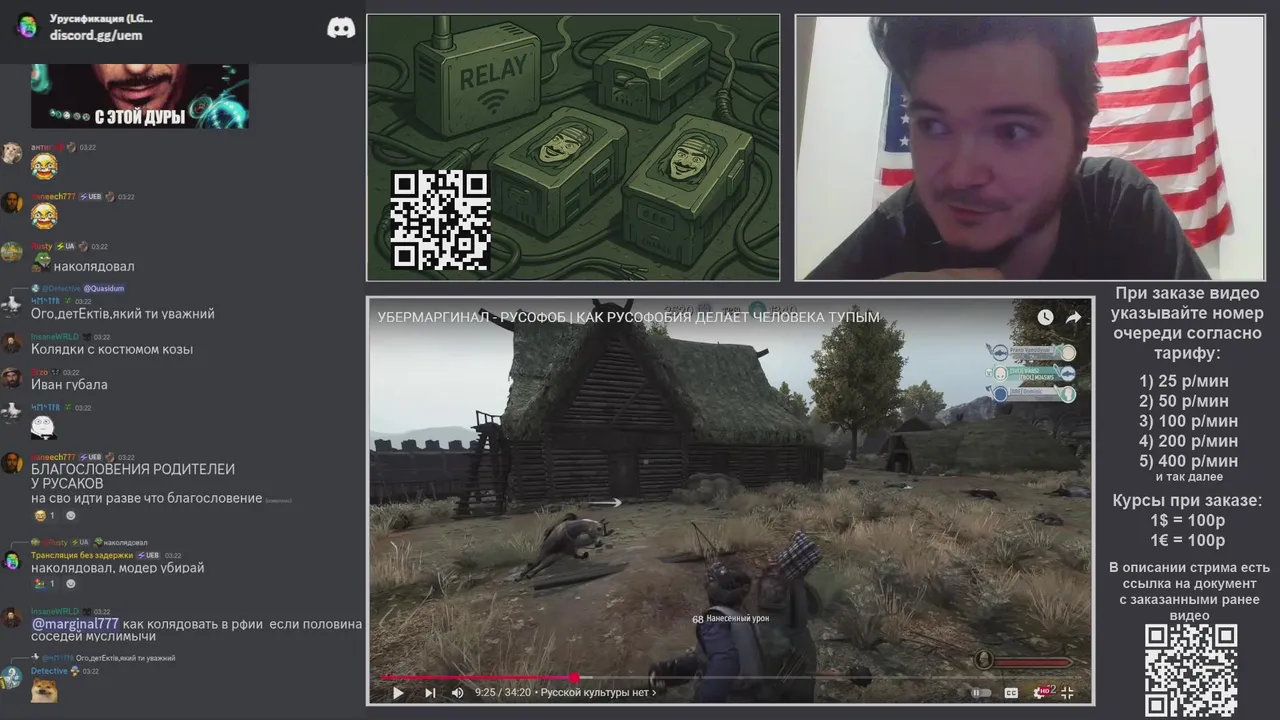This screenshot has width=1280, height=720.
Task: Open the server avatar beside discord.gg/uem
Action: pyautogui.click(x=27, y=27)
